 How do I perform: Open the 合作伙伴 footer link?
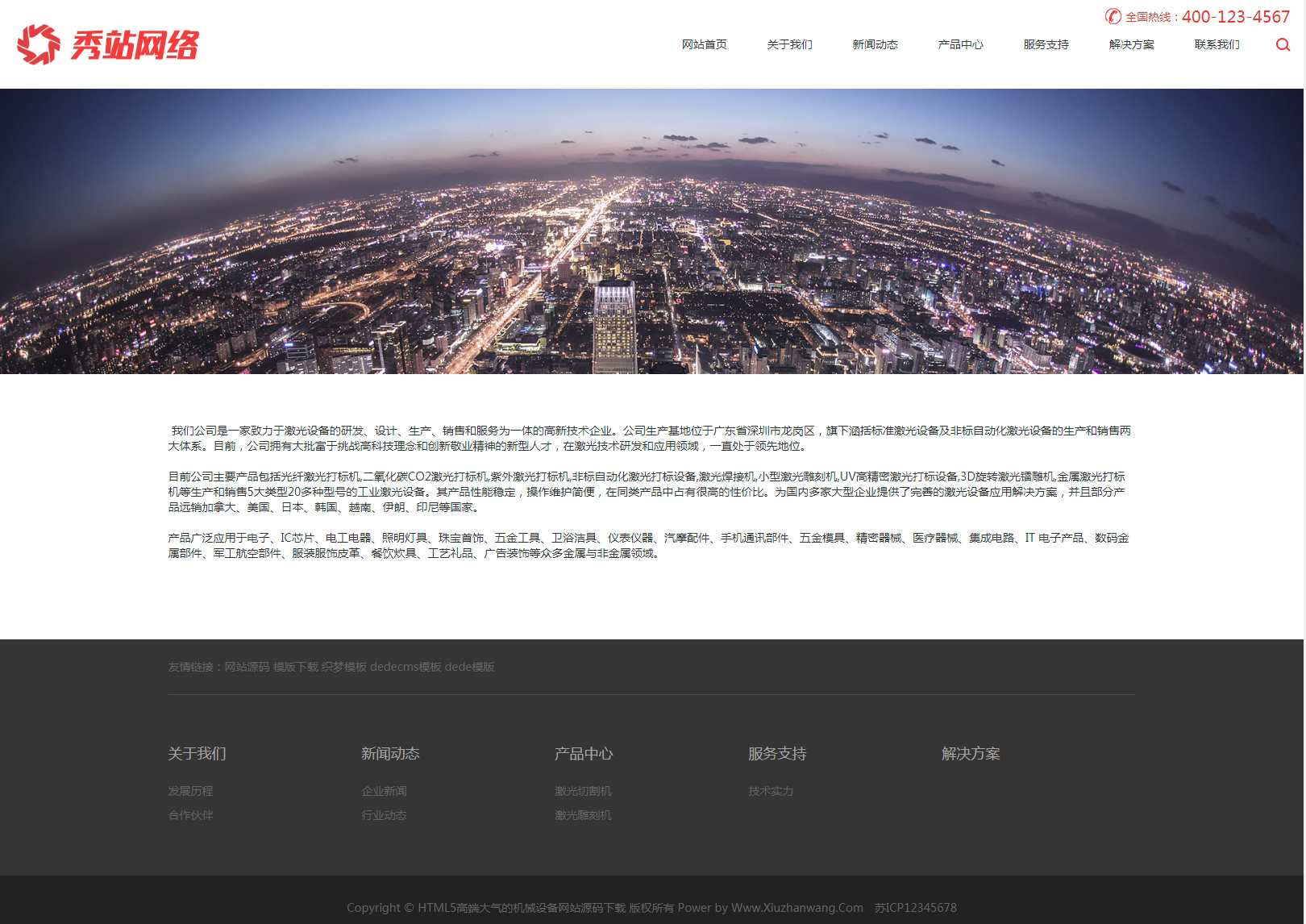tap(190, 815)
